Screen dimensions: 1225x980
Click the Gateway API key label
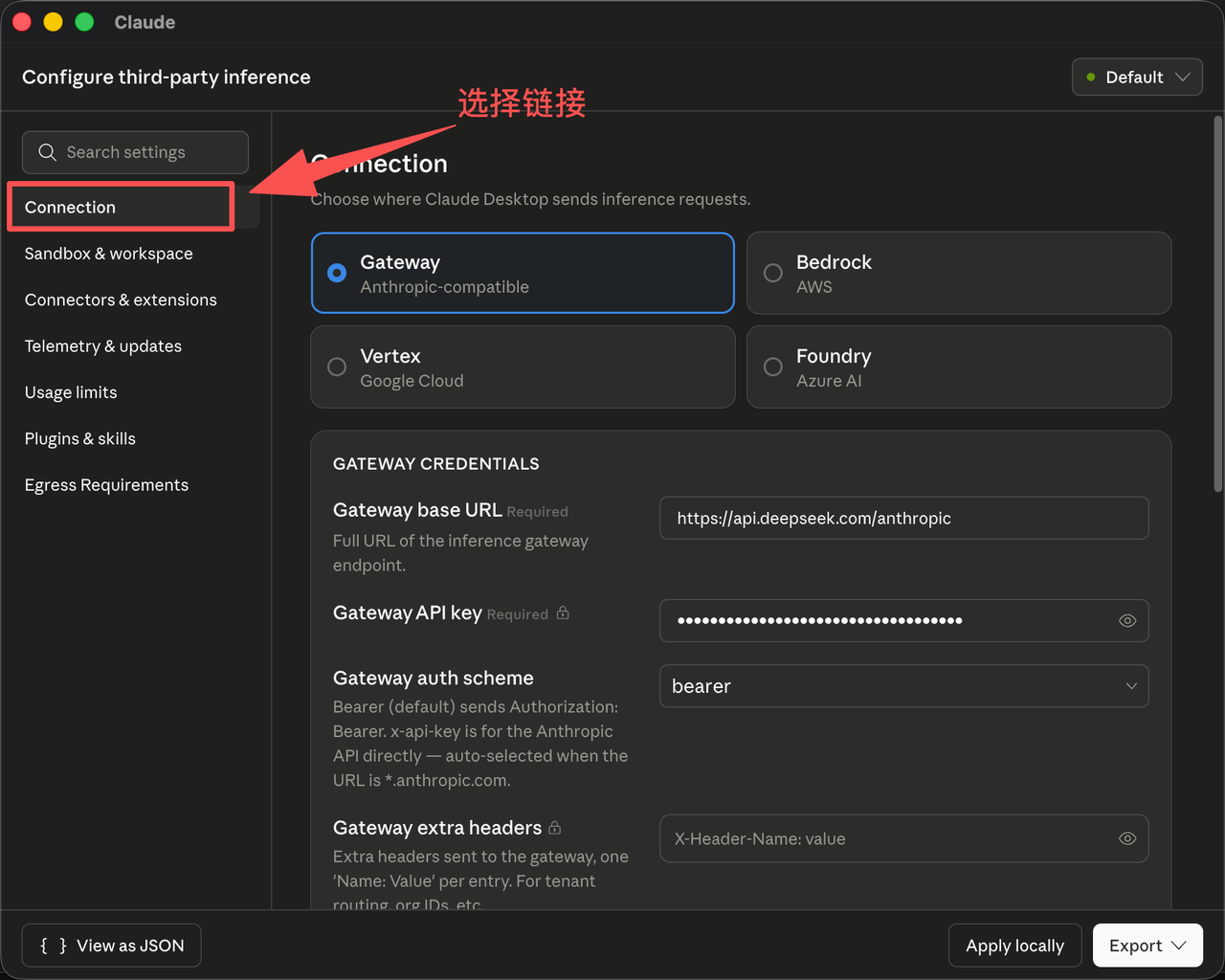(x=408, y=612)
